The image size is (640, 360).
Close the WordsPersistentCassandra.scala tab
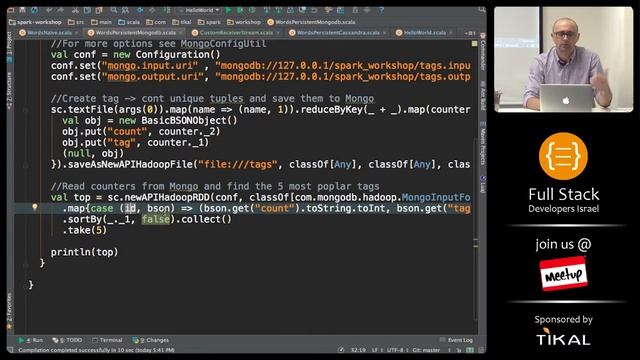tap(384, 33)
